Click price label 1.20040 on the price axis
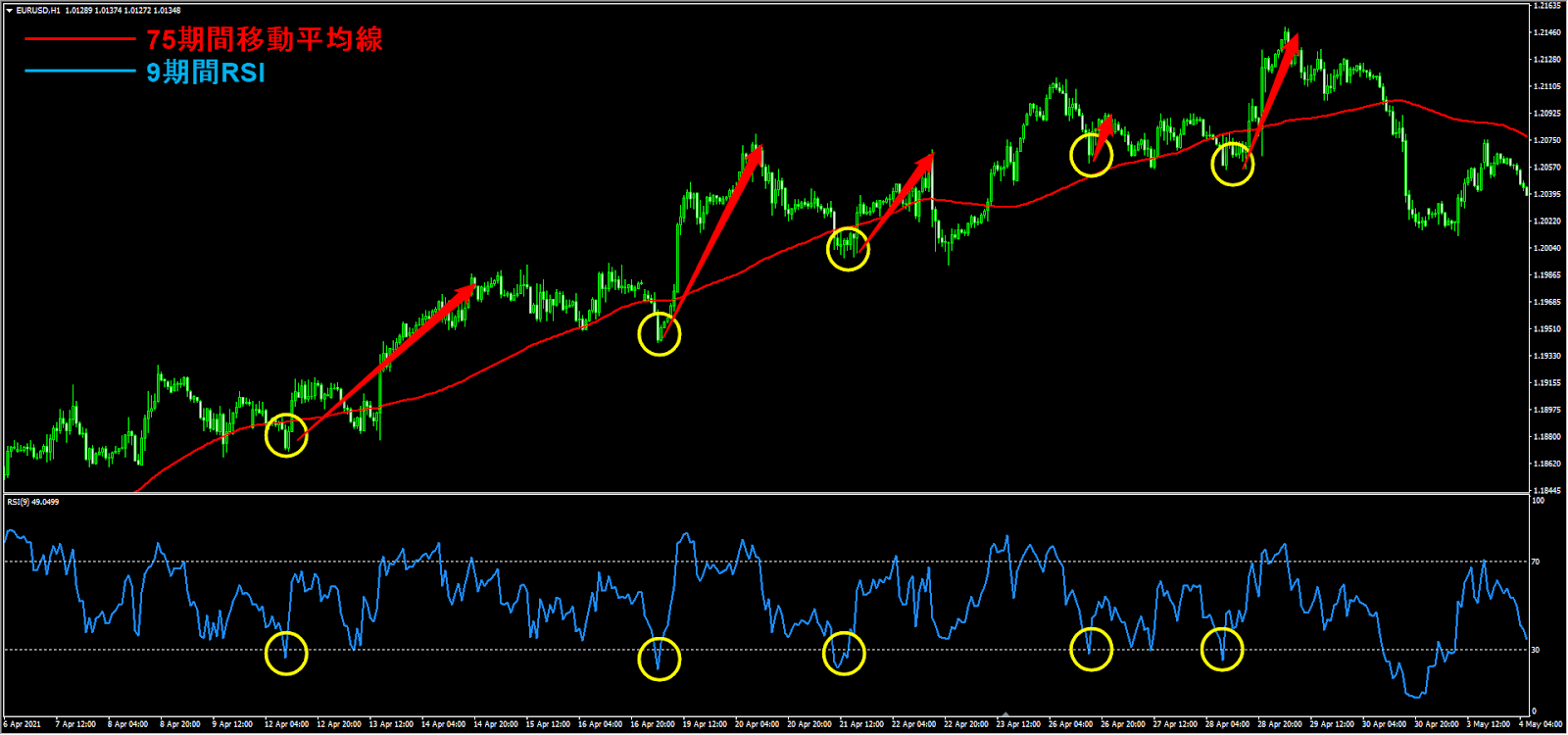 click(1546, 248)
